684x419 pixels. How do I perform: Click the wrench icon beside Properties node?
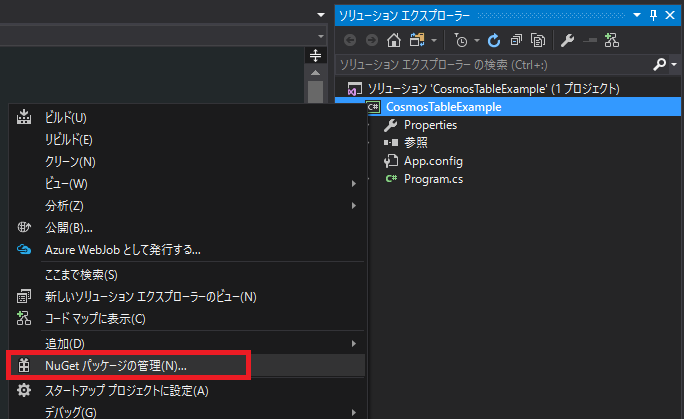390,125
